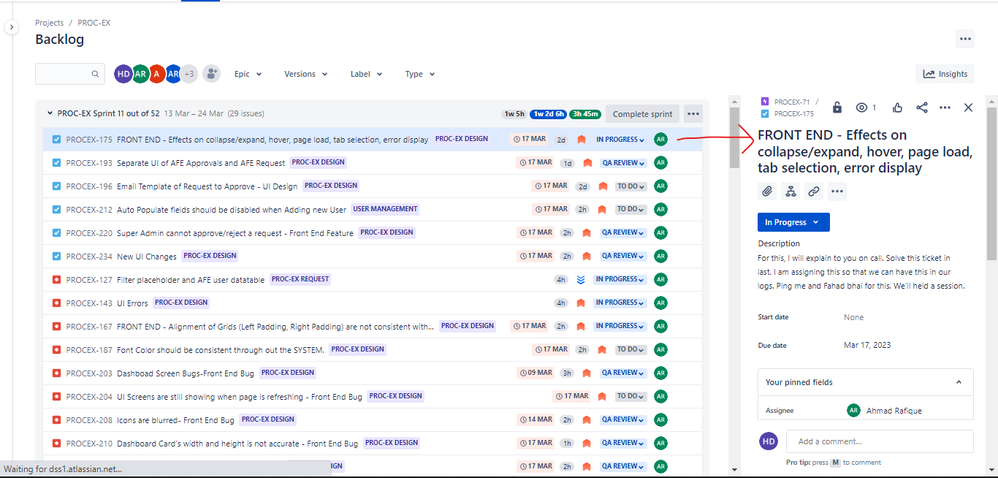Screen dimensions: 998x478
Task: Click USER MANAGEMENT epic tag on PROCEX-212
Action: pos(385,209)
